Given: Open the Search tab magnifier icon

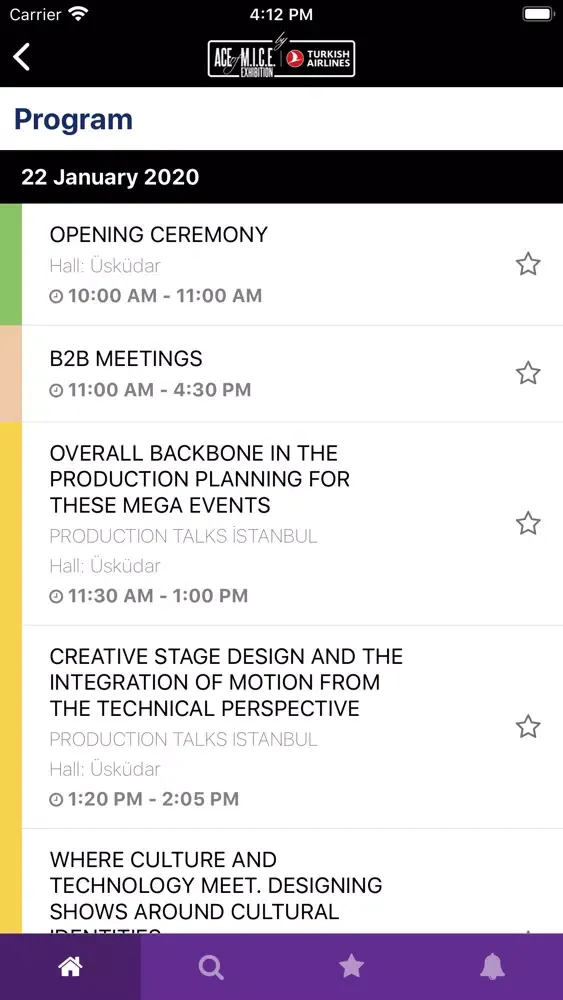Looking at the screenshot, I should [x=210, y=967].
